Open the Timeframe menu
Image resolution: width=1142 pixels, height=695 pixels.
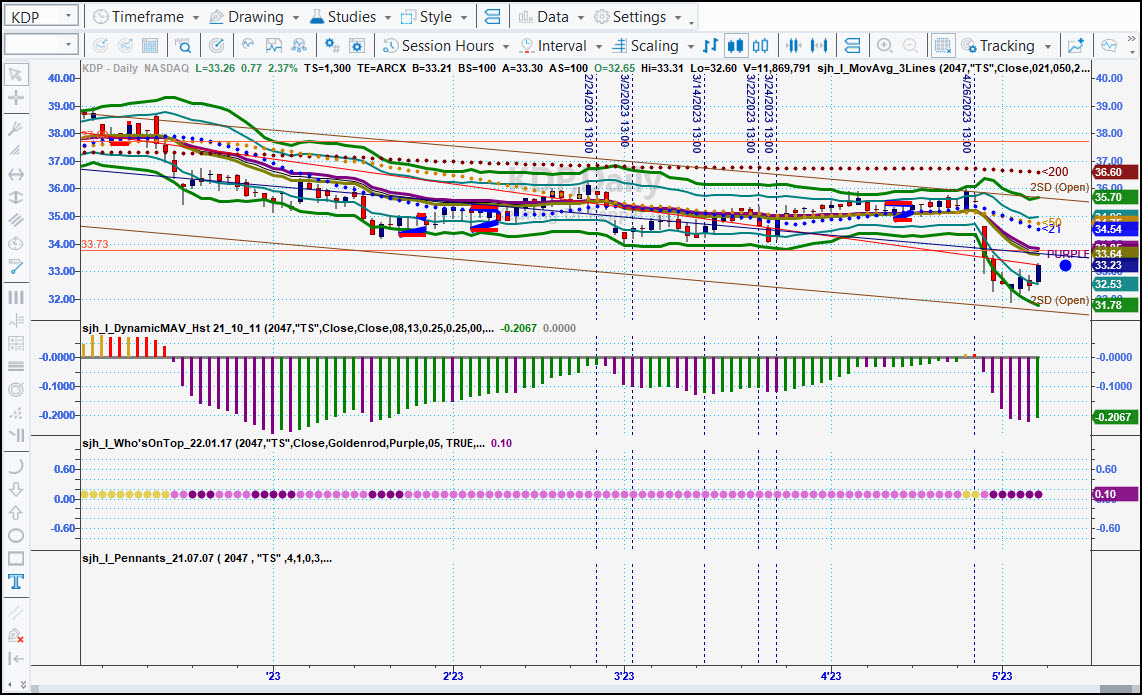click(146, 17)
